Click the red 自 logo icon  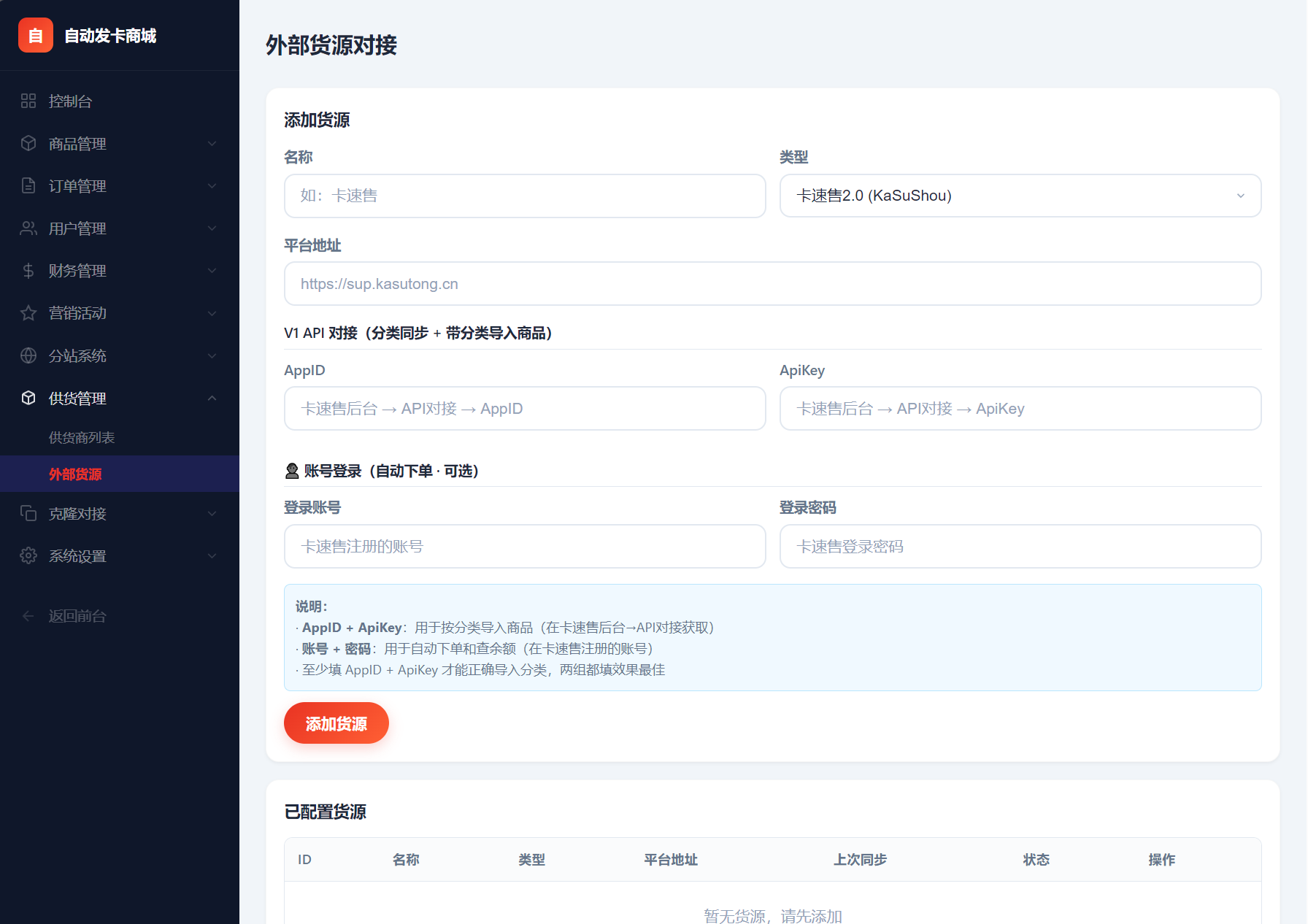click(35, 35)
